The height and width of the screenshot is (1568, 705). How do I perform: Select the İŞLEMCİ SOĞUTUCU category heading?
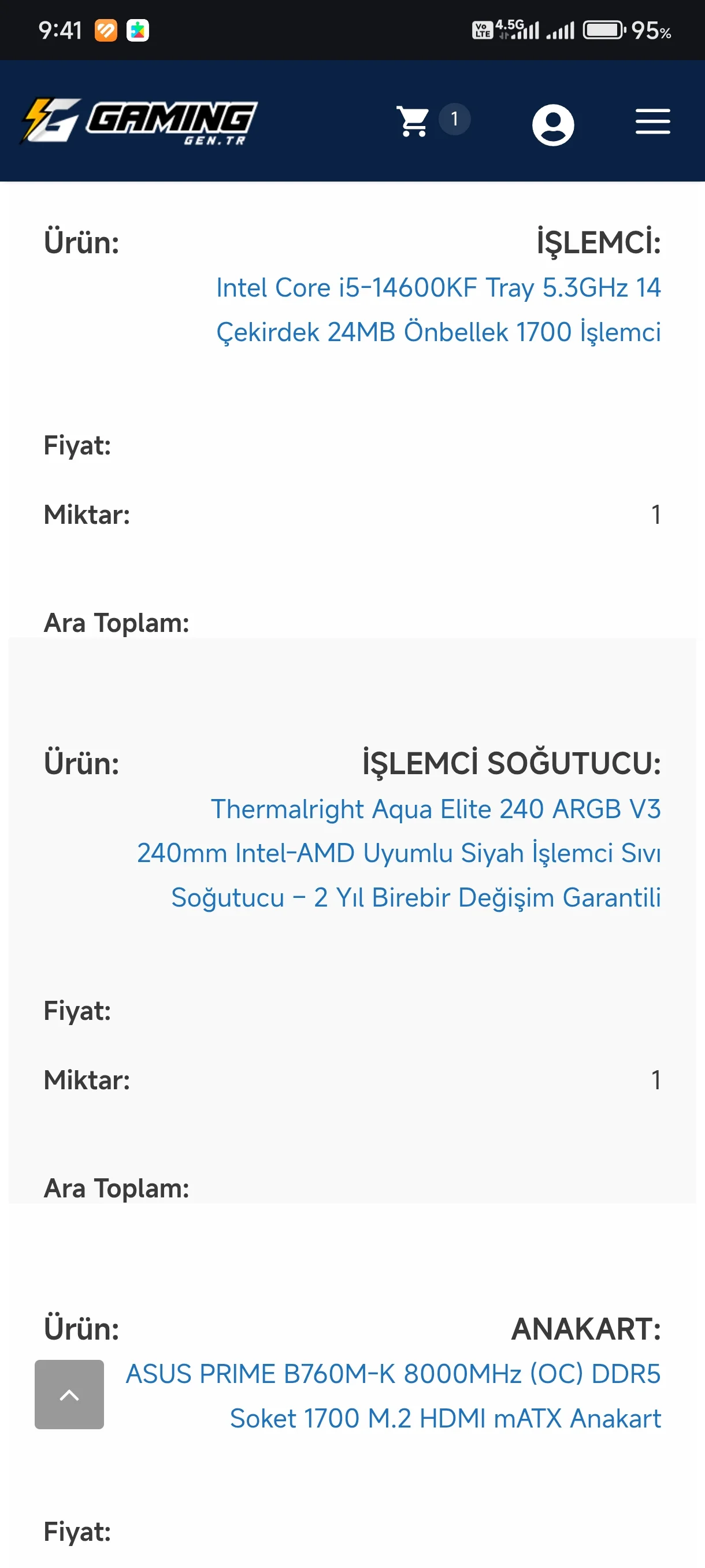coord(511,763)
